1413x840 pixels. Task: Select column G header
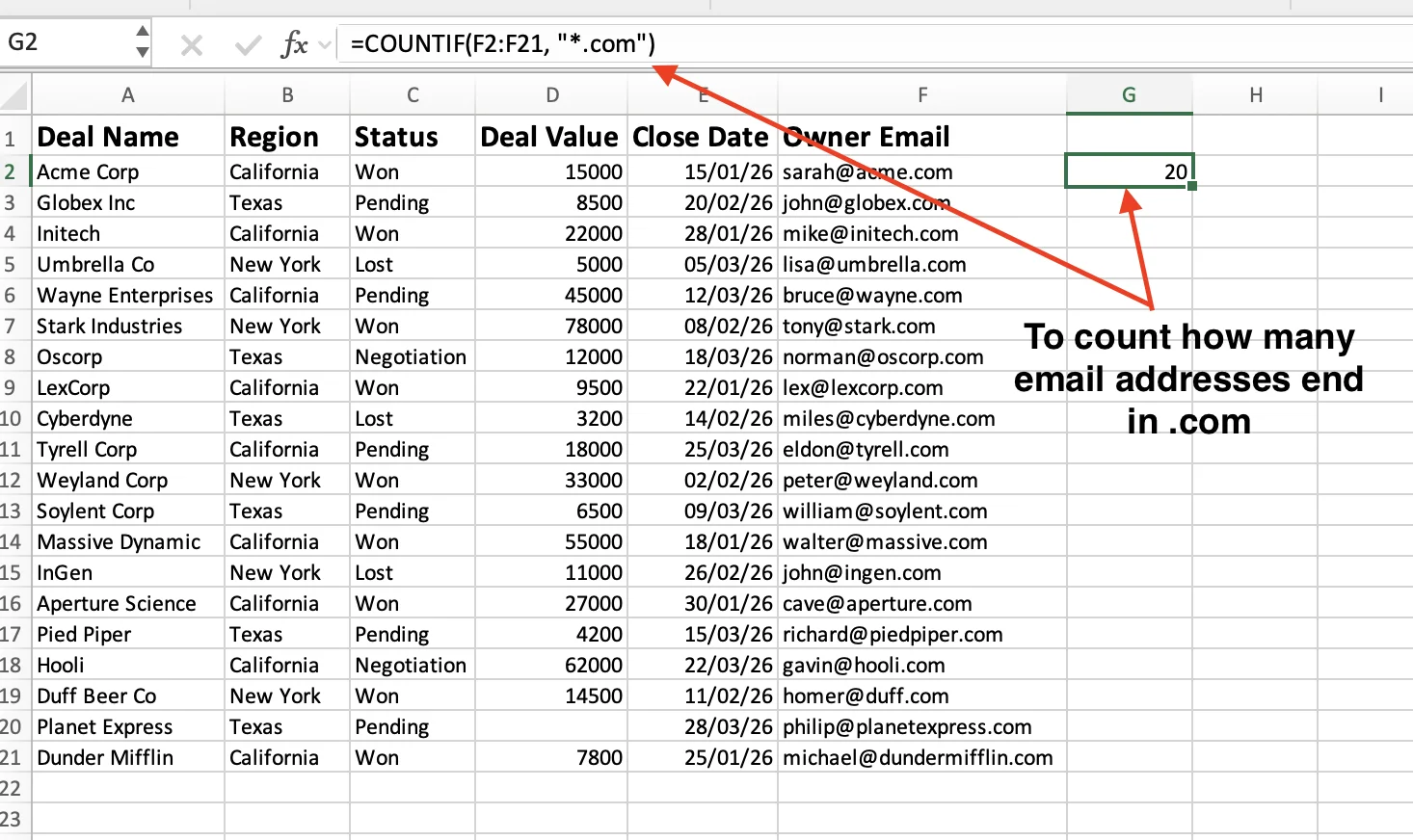click(x=1130, y=95)
